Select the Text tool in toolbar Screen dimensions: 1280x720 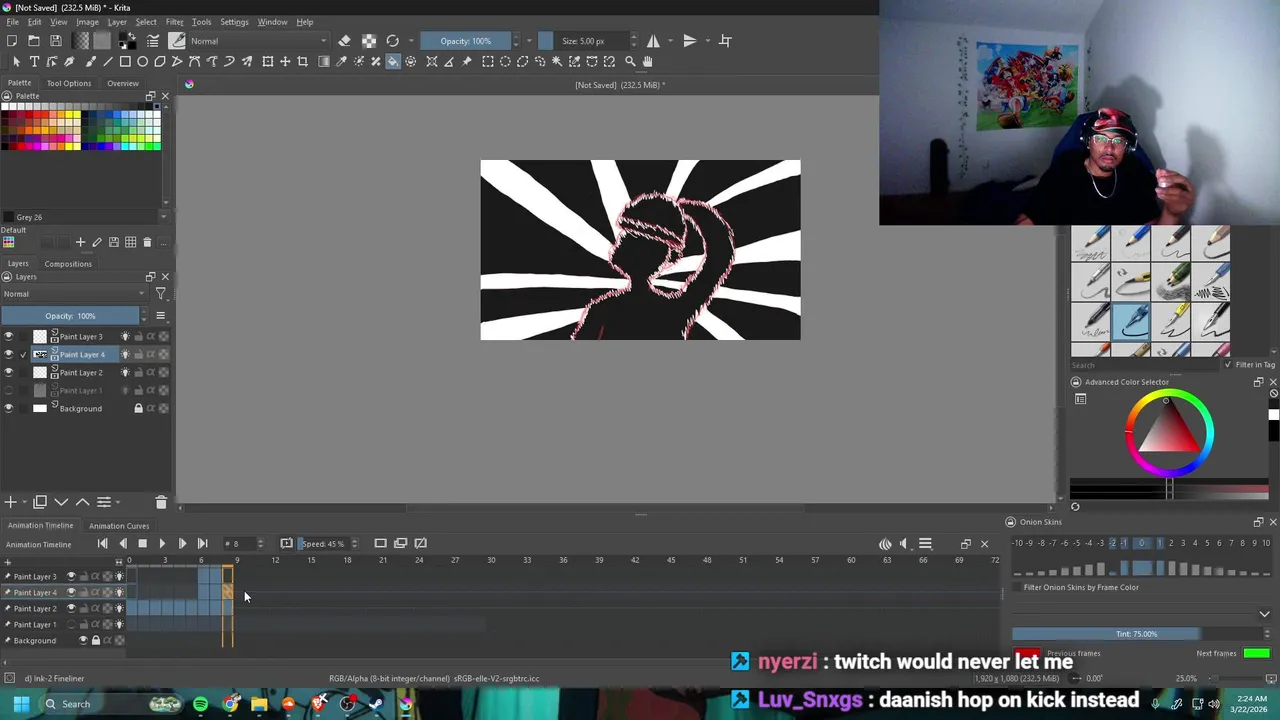coord(34,62)
